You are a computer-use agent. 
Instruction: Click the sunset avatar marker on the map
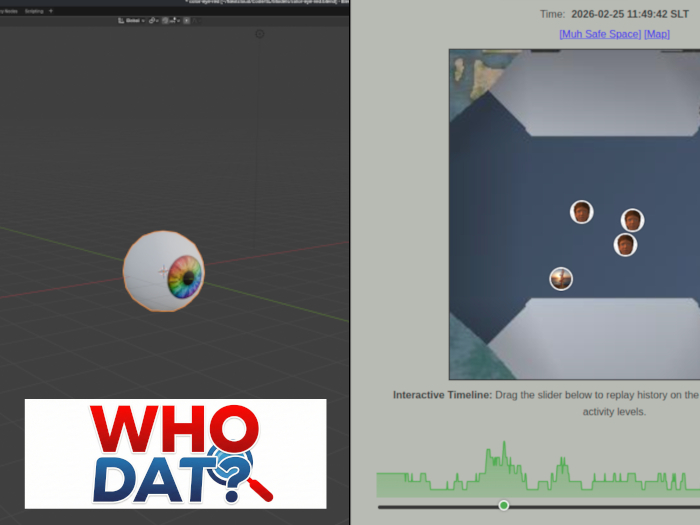561,279
